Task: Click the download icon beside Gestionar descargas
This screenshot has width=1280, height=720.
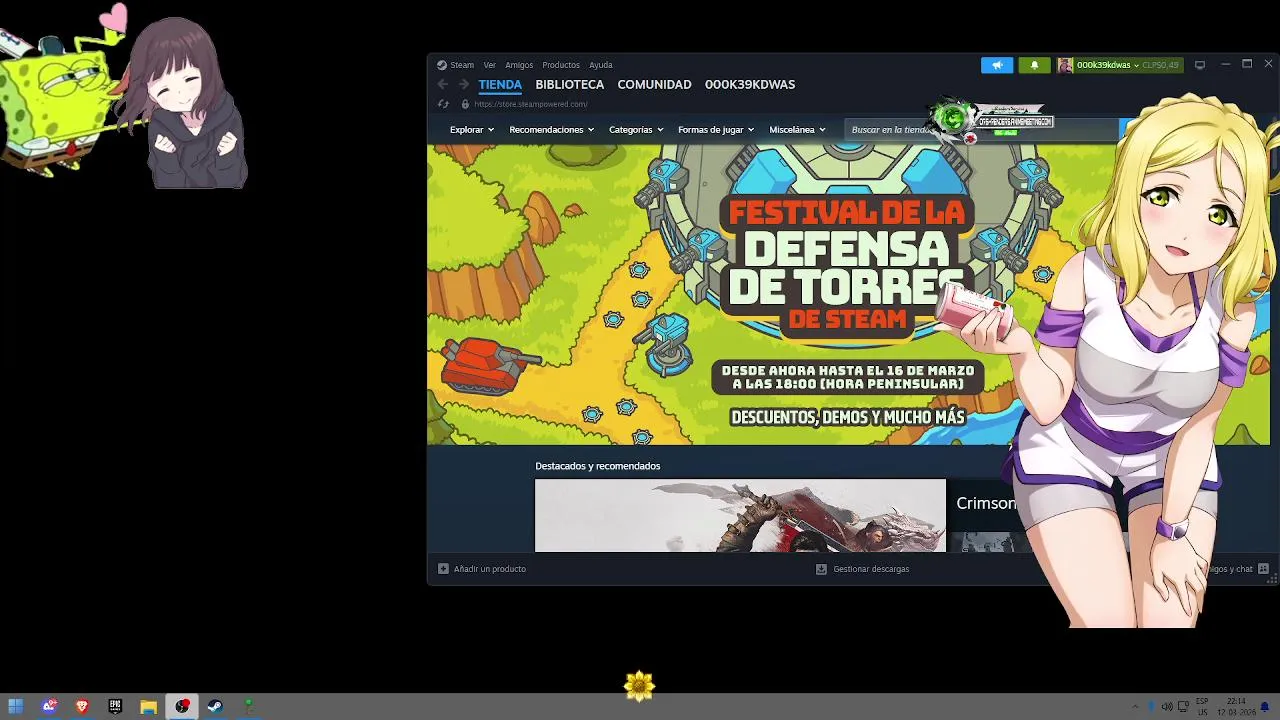Action: tap(821, 569)
